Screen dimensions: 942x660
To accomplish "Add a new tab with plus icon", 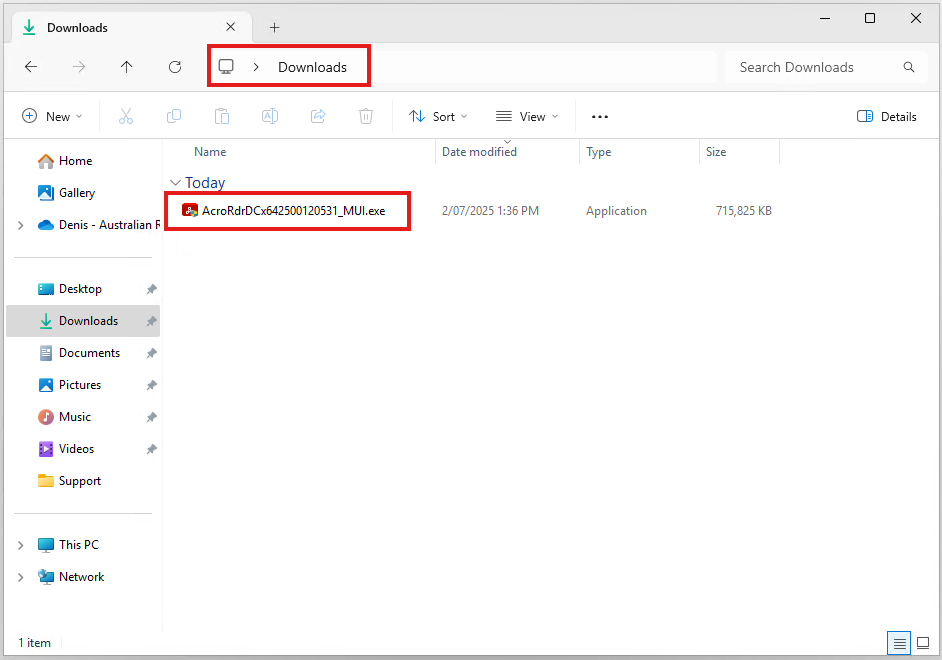I will (275, 27).
